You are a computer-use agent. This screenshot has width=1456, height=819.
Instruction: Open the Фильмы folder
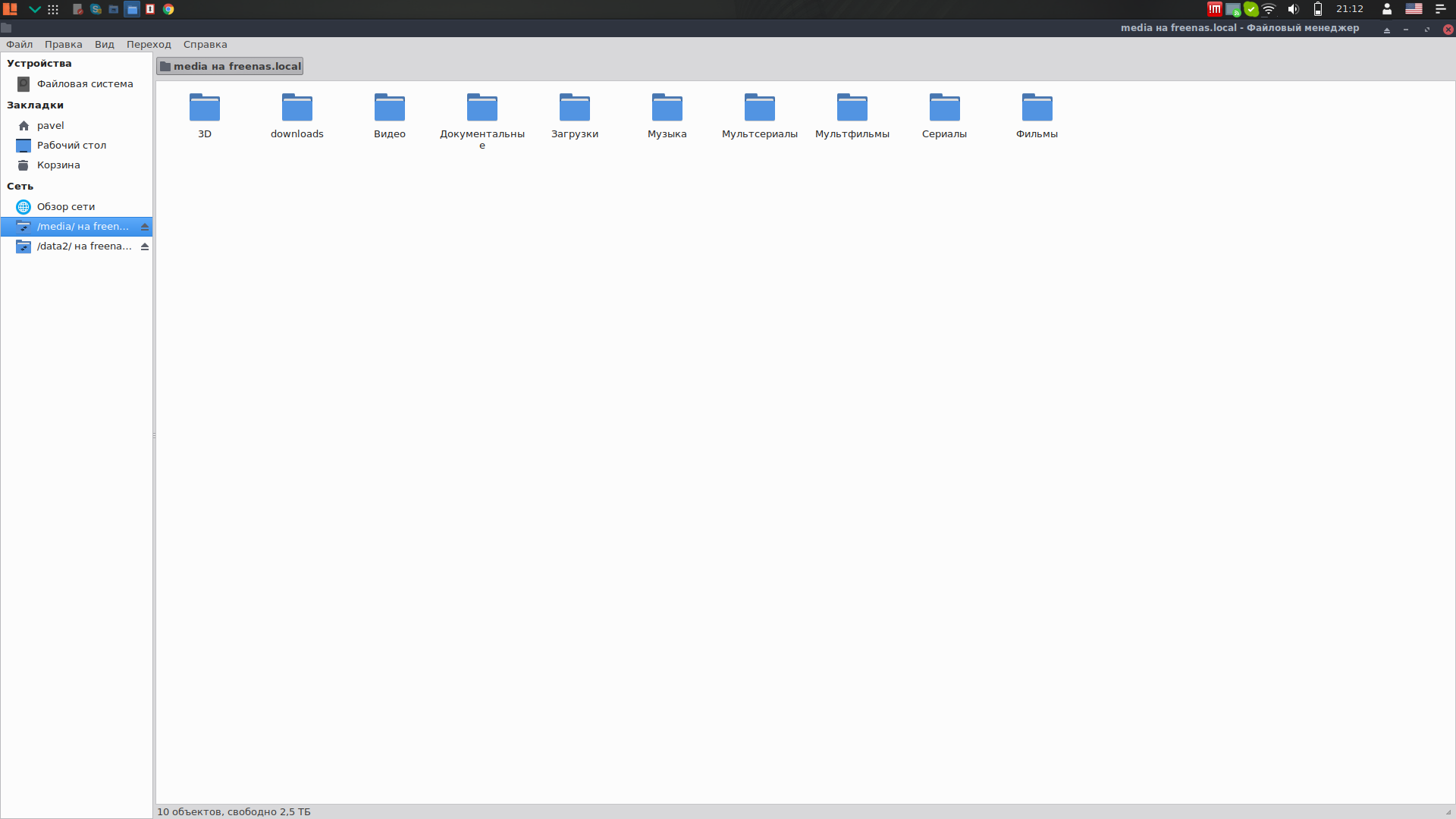click(1037, 108)
